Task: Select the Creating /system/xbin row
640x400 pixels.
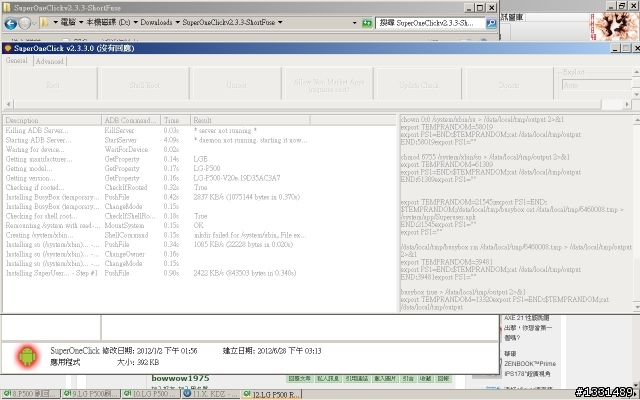Action: (x=157, y=235)
